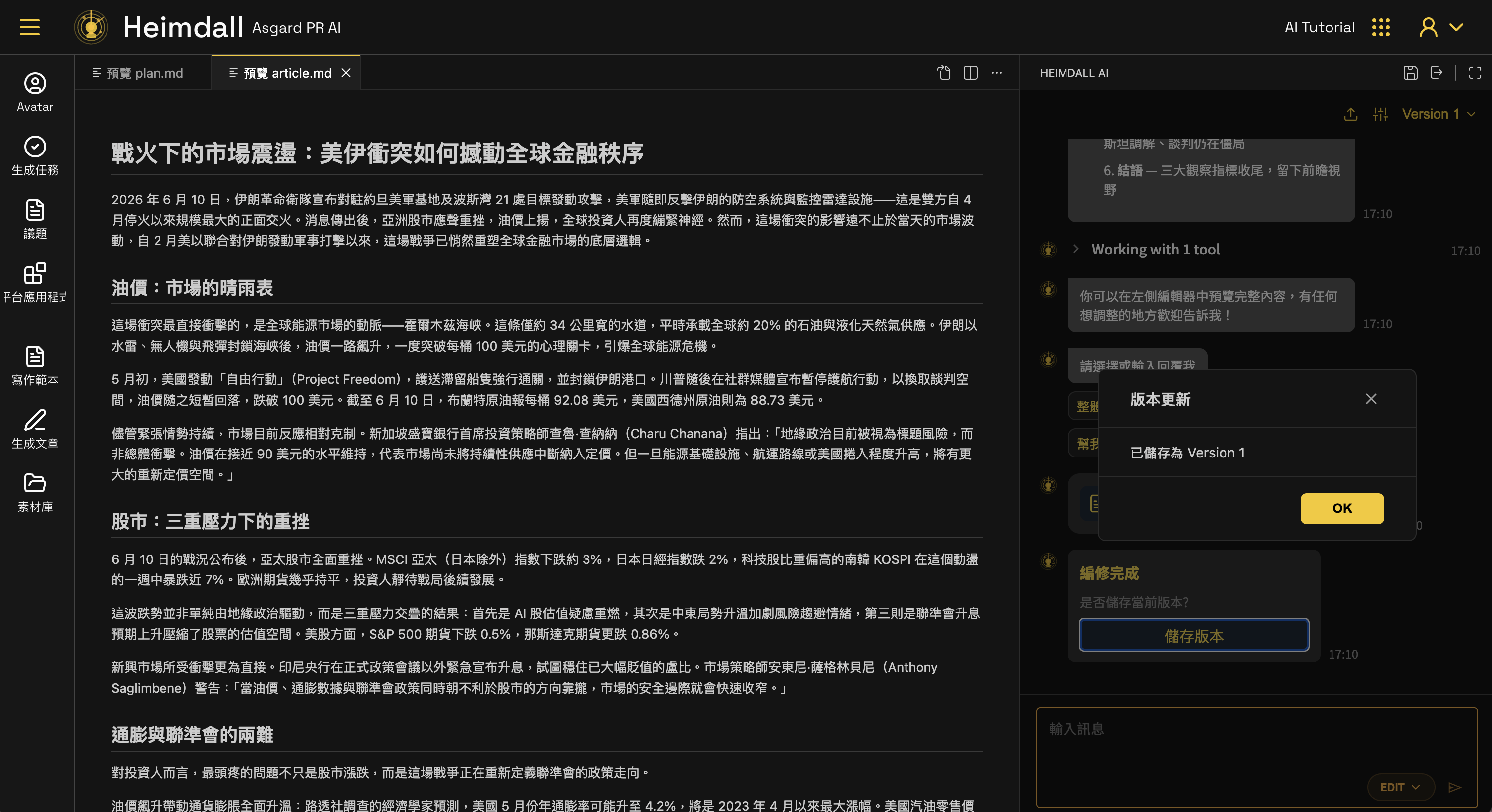Open the Avatar sidebar item
This screenshot has width=1492, height=812.
[35, 93]
